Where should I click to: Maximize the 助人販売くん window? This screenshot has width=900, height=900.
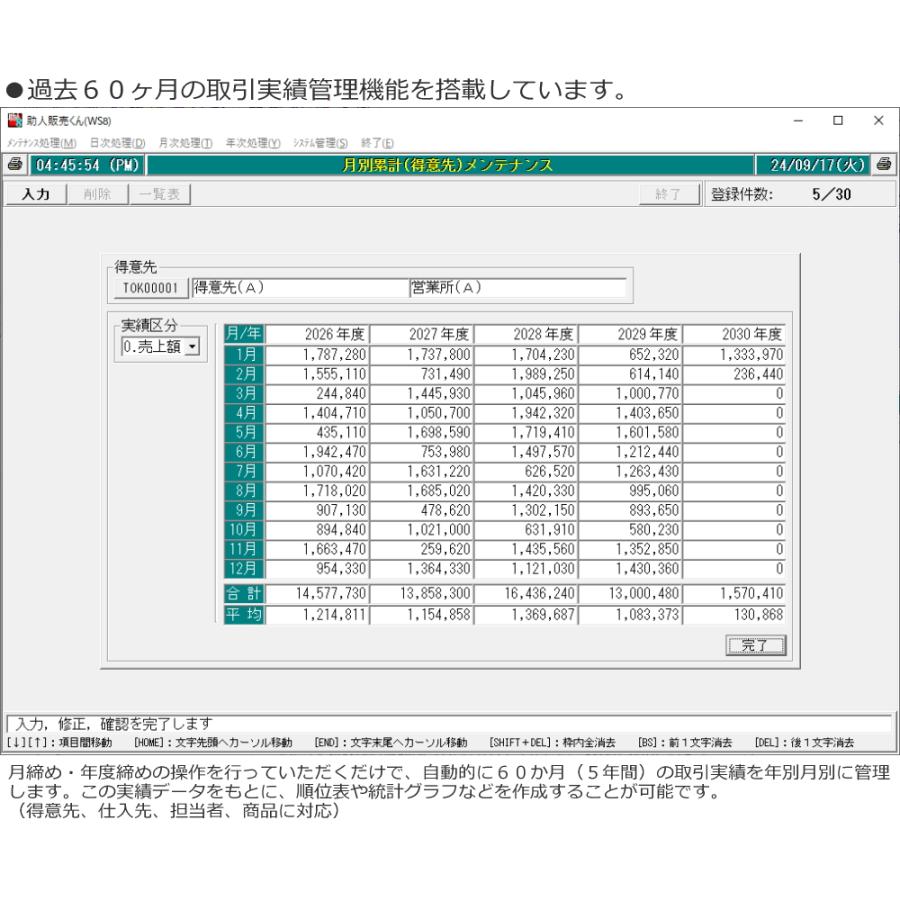(x=837, y=121)
